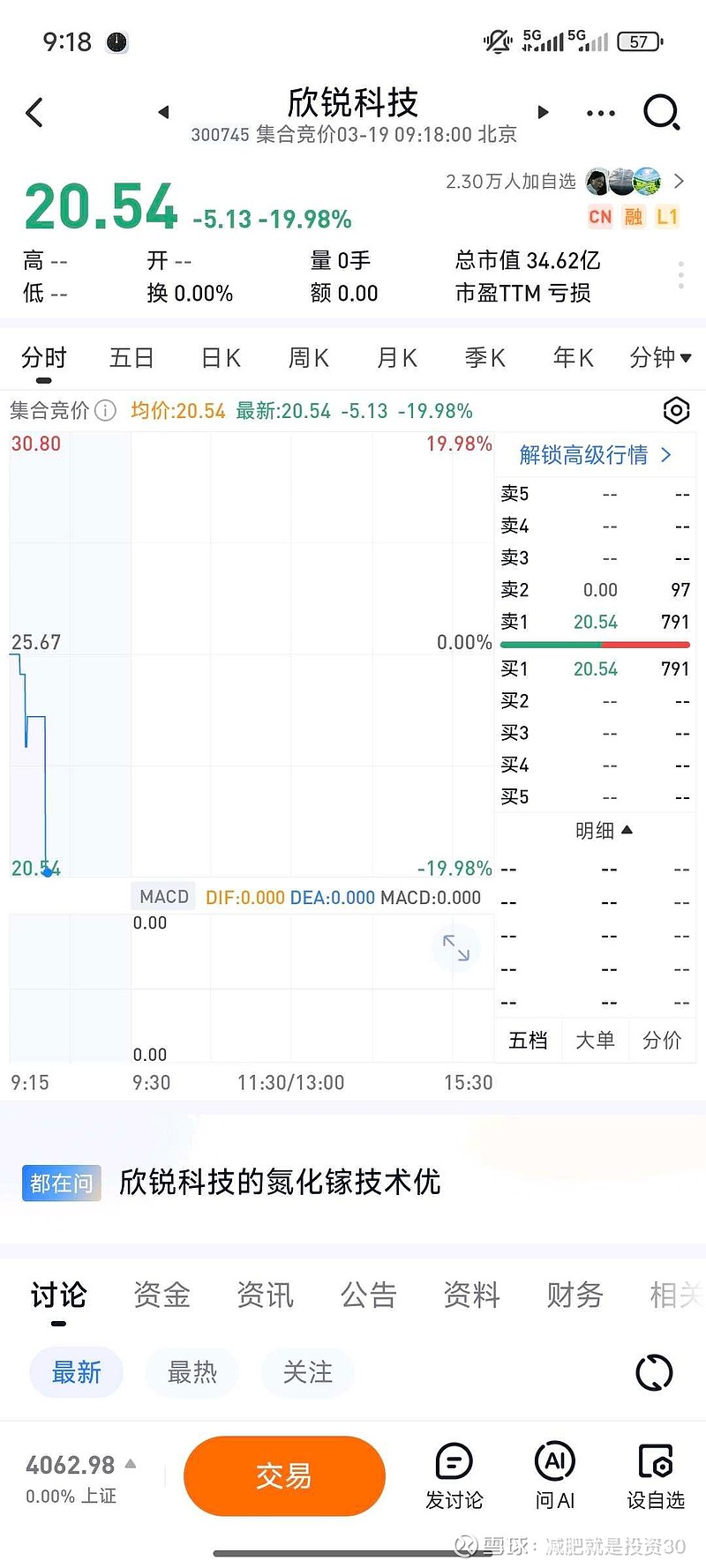
Task: Open the 问AI assistant icon
Action: coord(555,1475)
